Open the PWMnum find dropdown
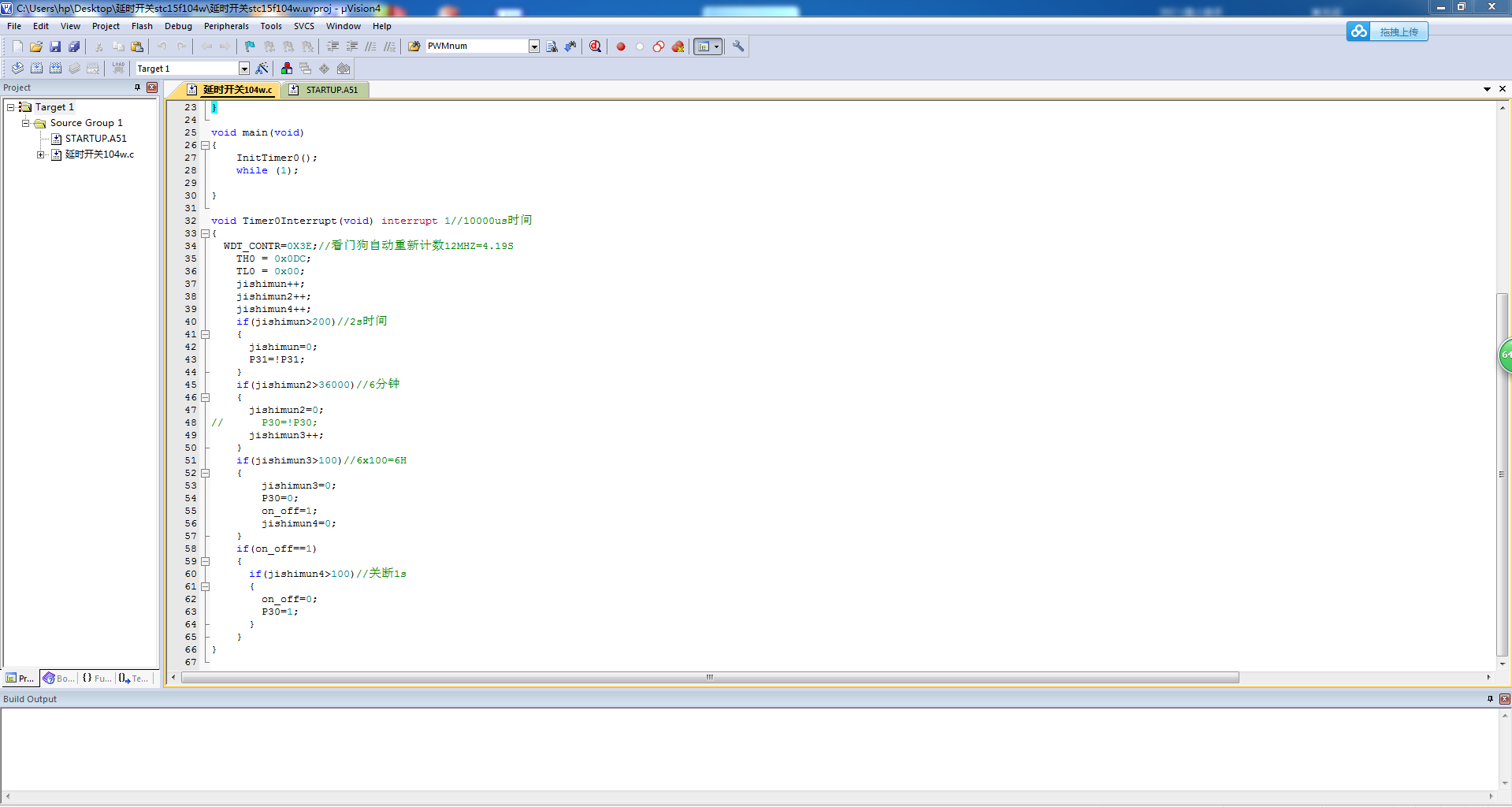This screenshot has width=1512, height=807. point(534,46)
